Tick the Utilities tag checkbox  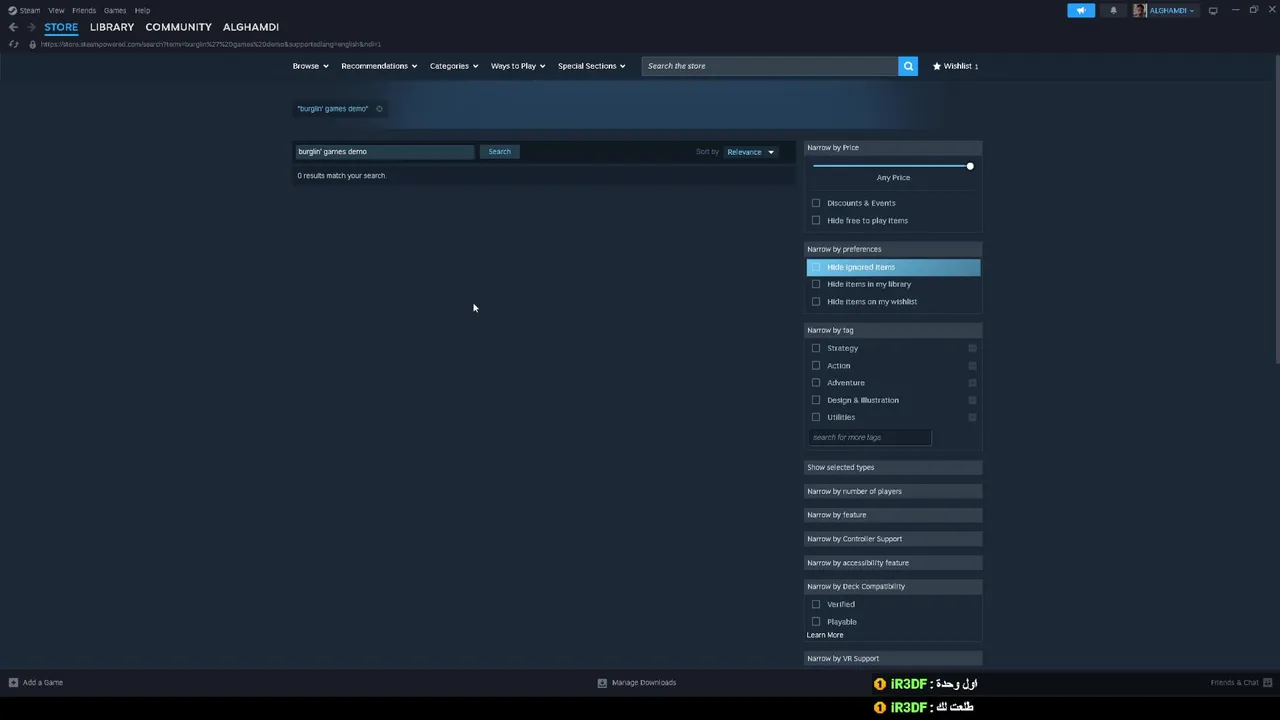(x=816, y=417)
